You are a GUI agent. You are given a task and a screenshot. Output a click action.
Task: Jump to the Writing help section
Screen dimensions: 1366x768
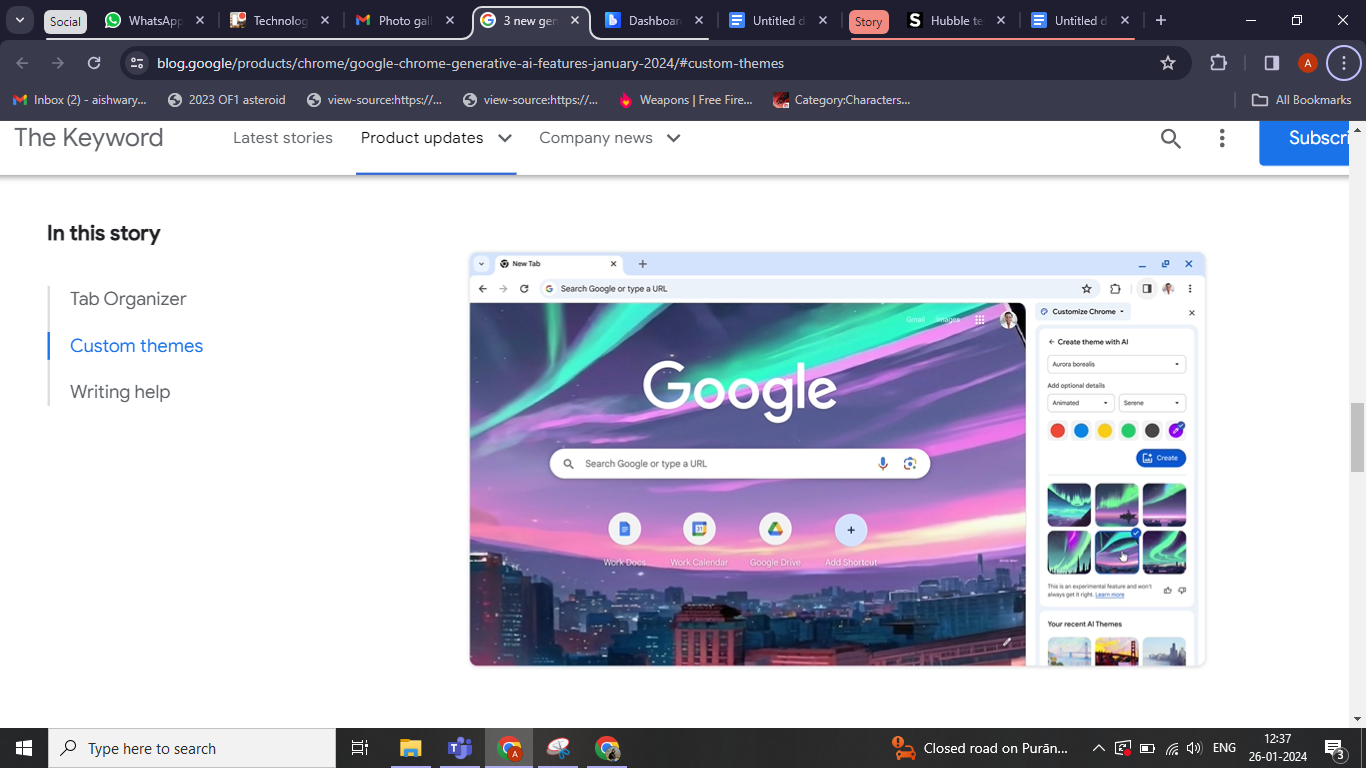point(120,392)
